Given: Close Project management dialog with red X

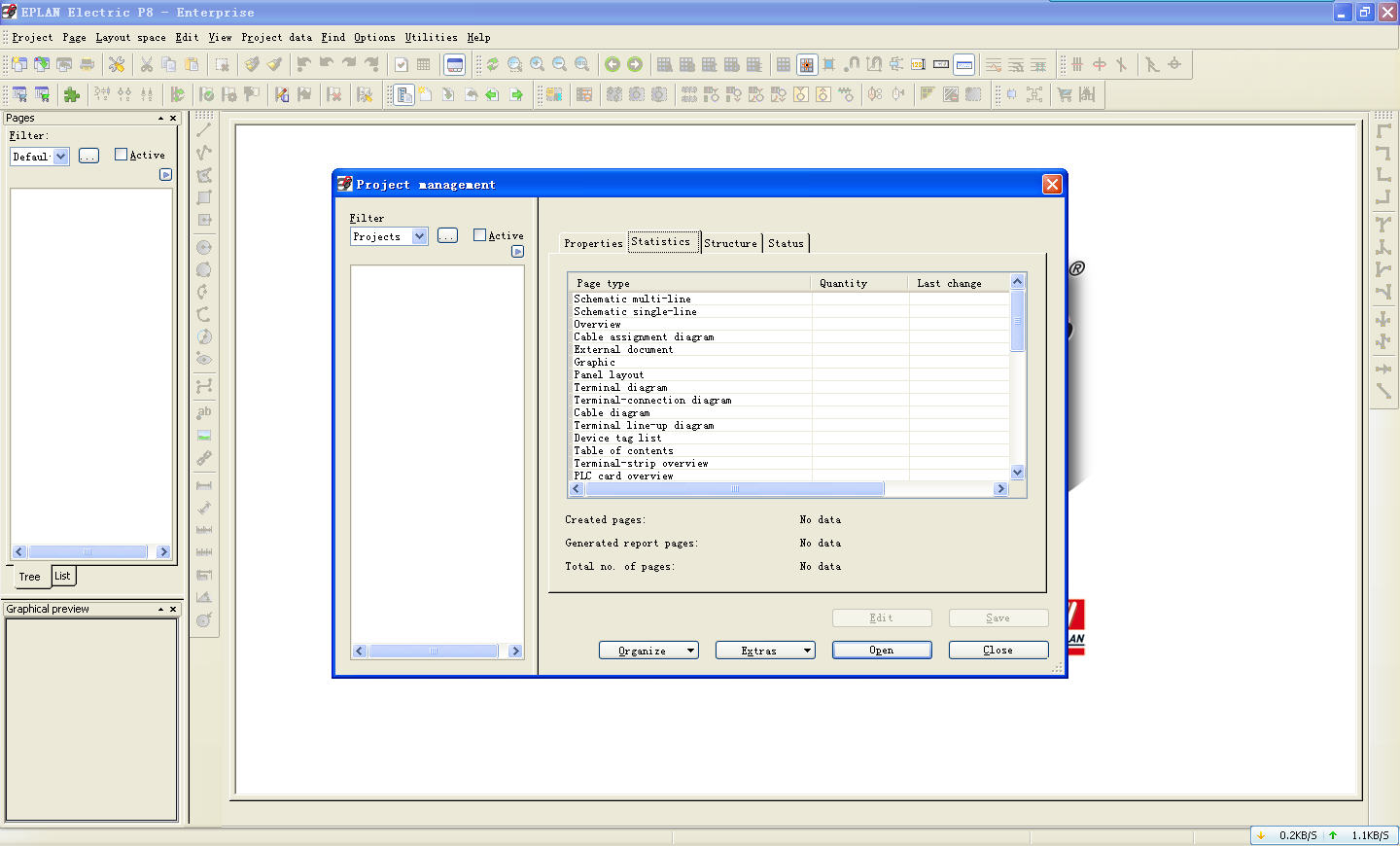Looking at the screenshot, I should point(1052,185).
